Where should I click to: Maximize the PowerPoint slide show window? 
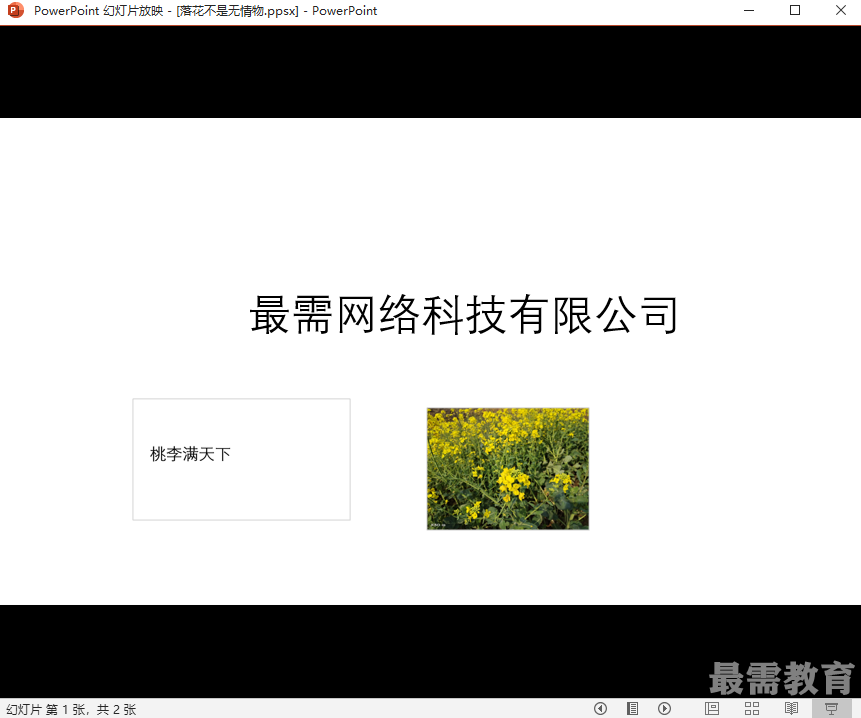click(795, 10)
